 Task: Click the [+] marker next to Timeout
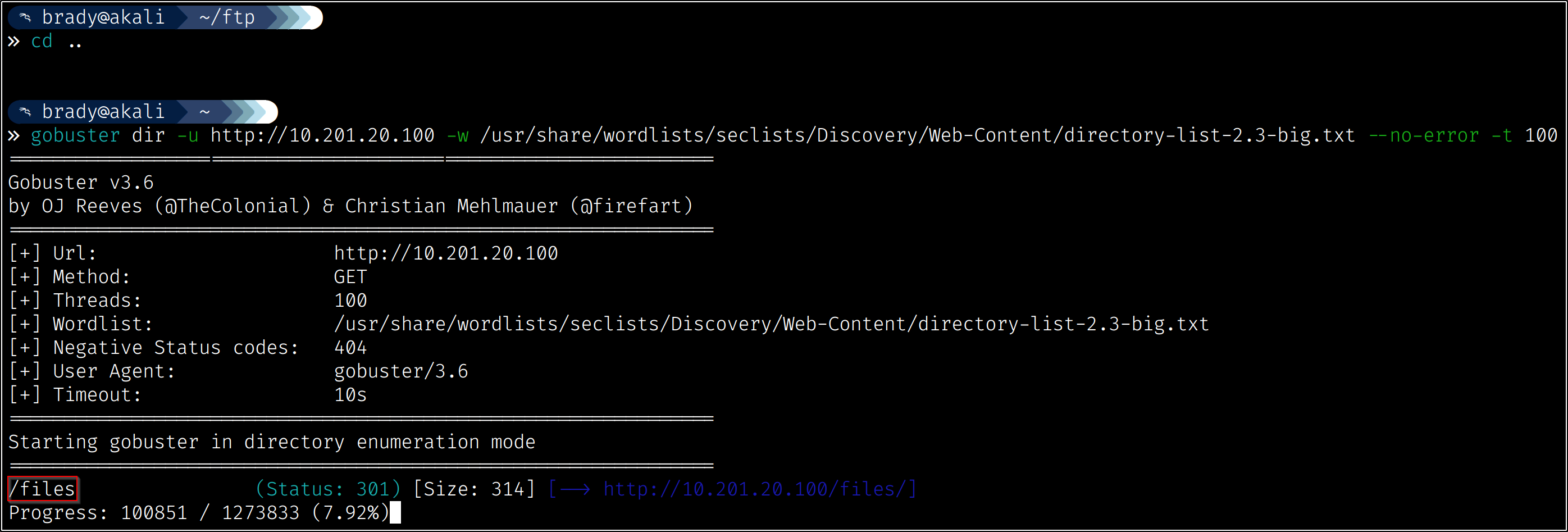tap(24, 395)
